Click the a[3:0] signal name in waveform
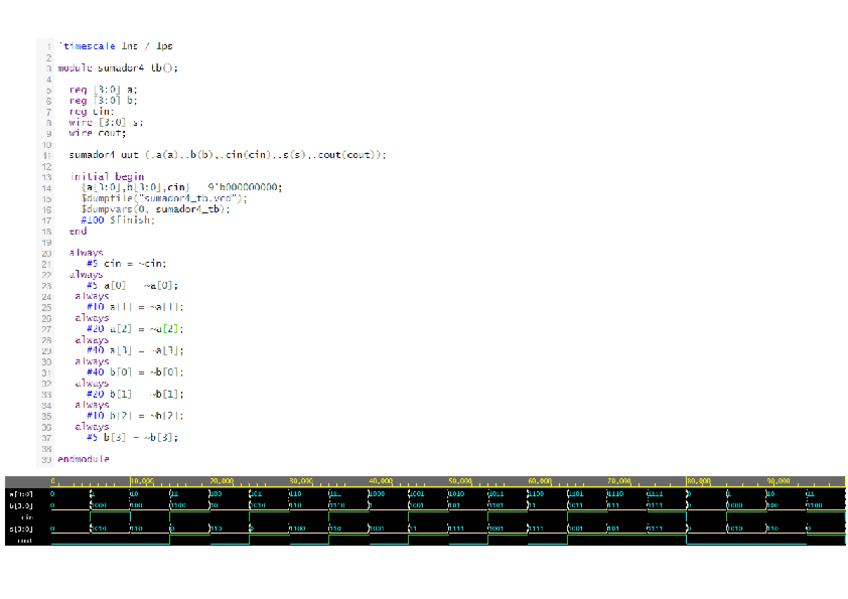This screenshot has height=599, width=848. click(20, 493)
